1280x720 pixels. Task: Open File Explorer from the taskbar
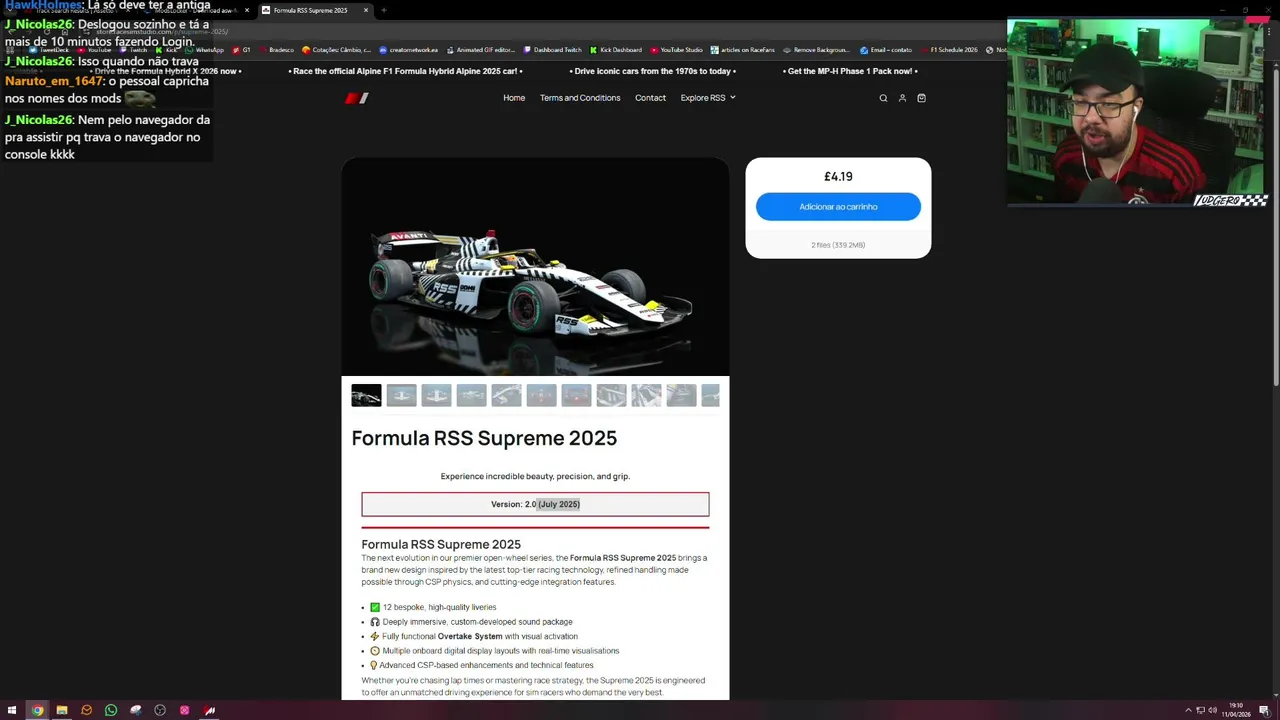[x=62, y=710]
